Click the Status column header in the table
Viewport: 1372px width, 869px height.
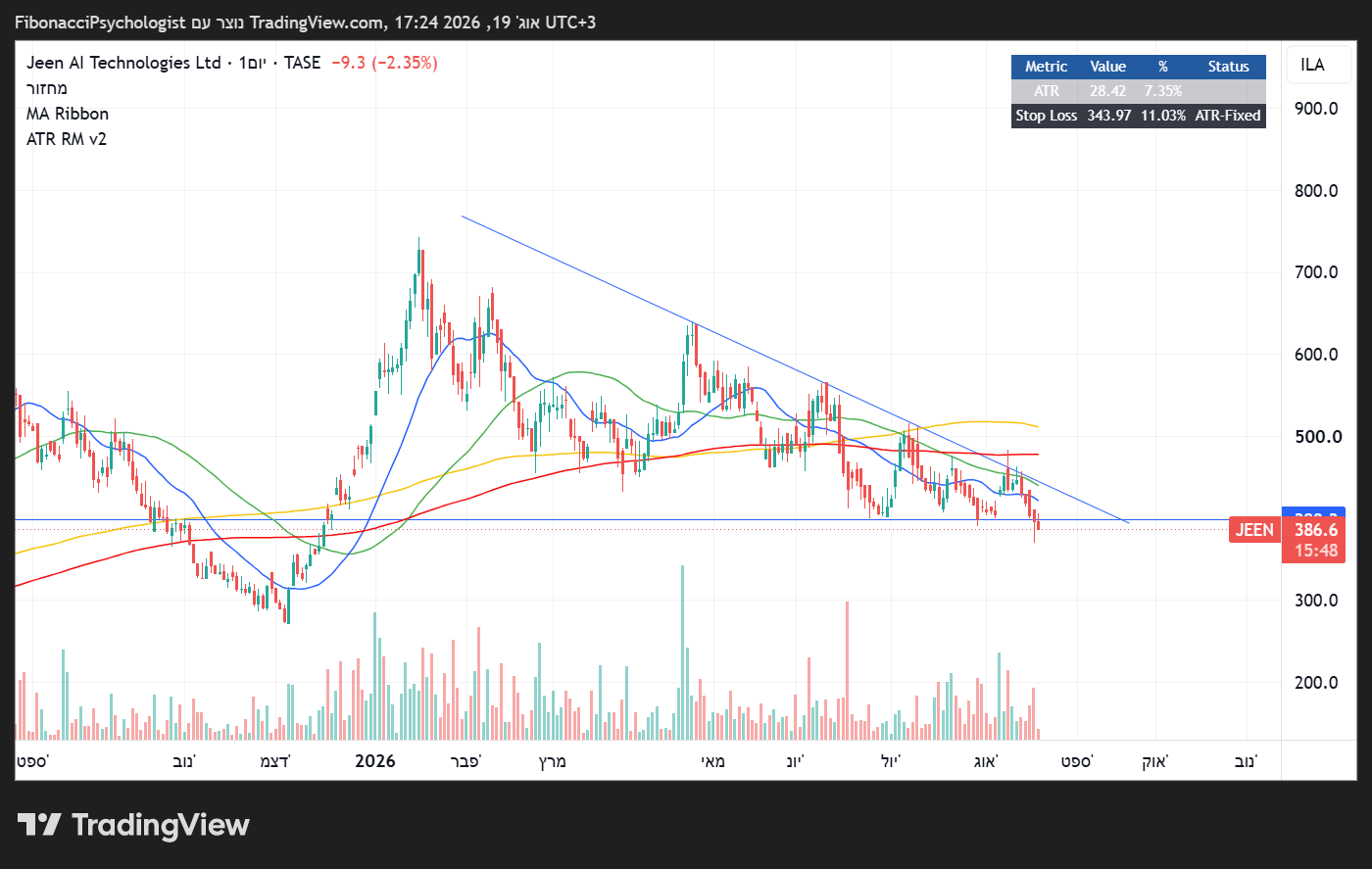click(x=1228, y=67)
